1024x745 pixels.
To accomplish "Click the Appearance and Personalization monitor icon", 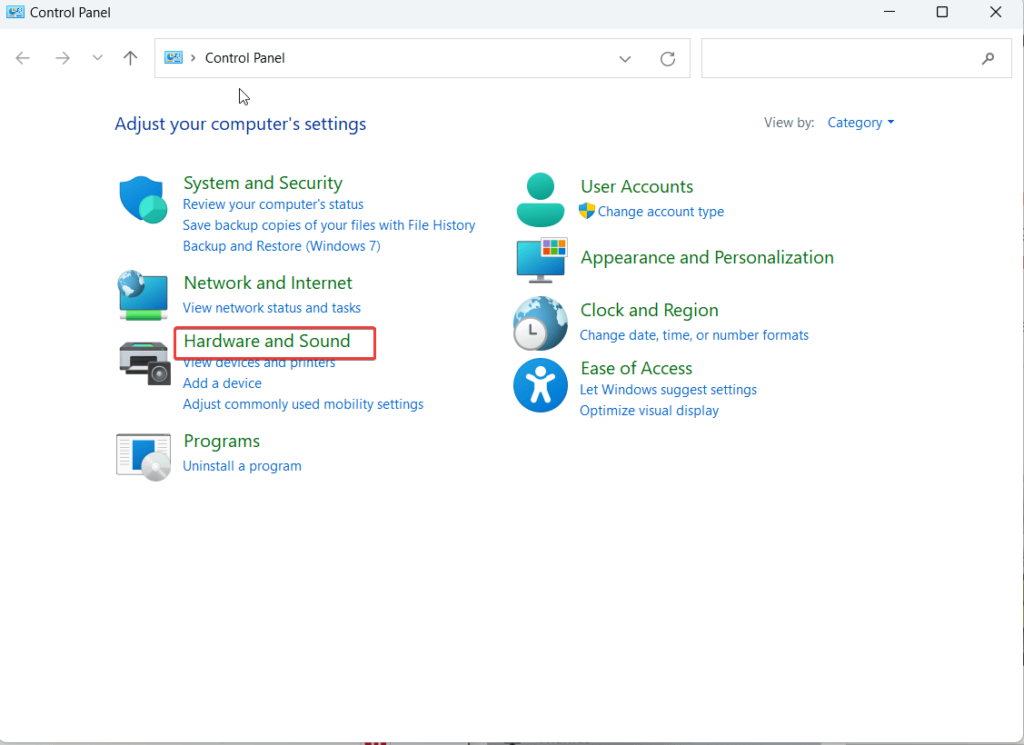I will coord(541,260).
